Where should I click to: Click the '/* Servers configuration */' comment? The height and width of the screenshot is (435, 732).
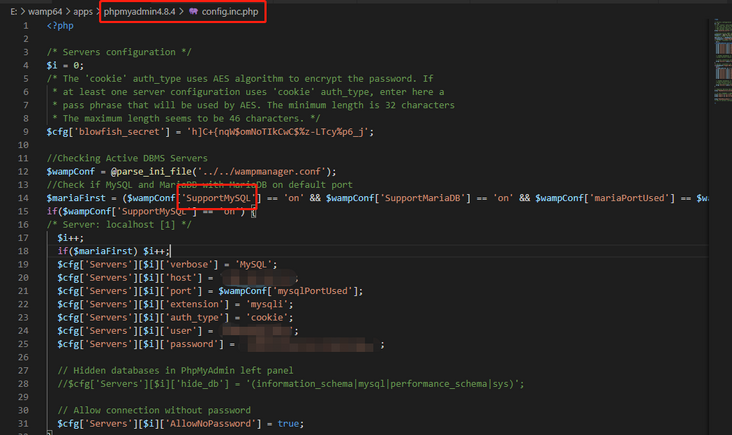[x=119, y=52]
